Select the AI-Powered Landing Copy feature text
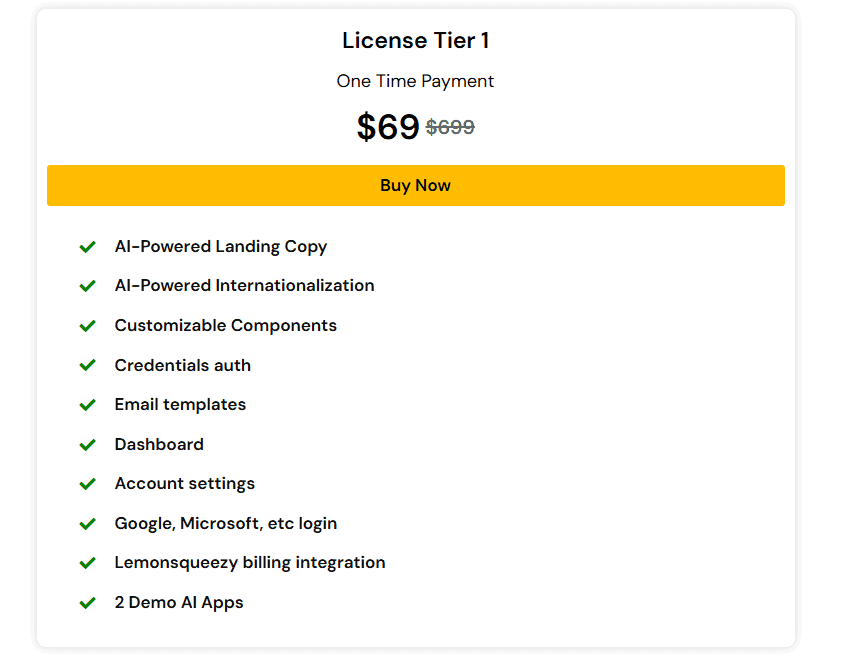This screenshot has height=660, width=852. 221,246
